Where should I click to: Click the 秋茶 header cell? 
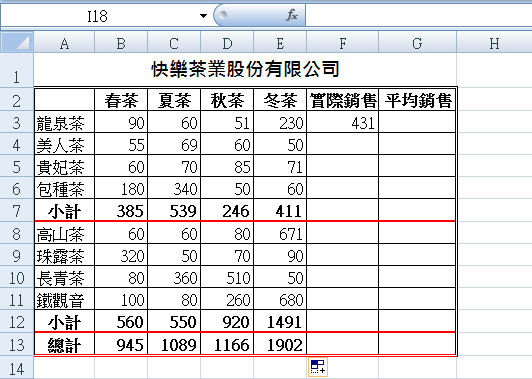tap(227, 99)
